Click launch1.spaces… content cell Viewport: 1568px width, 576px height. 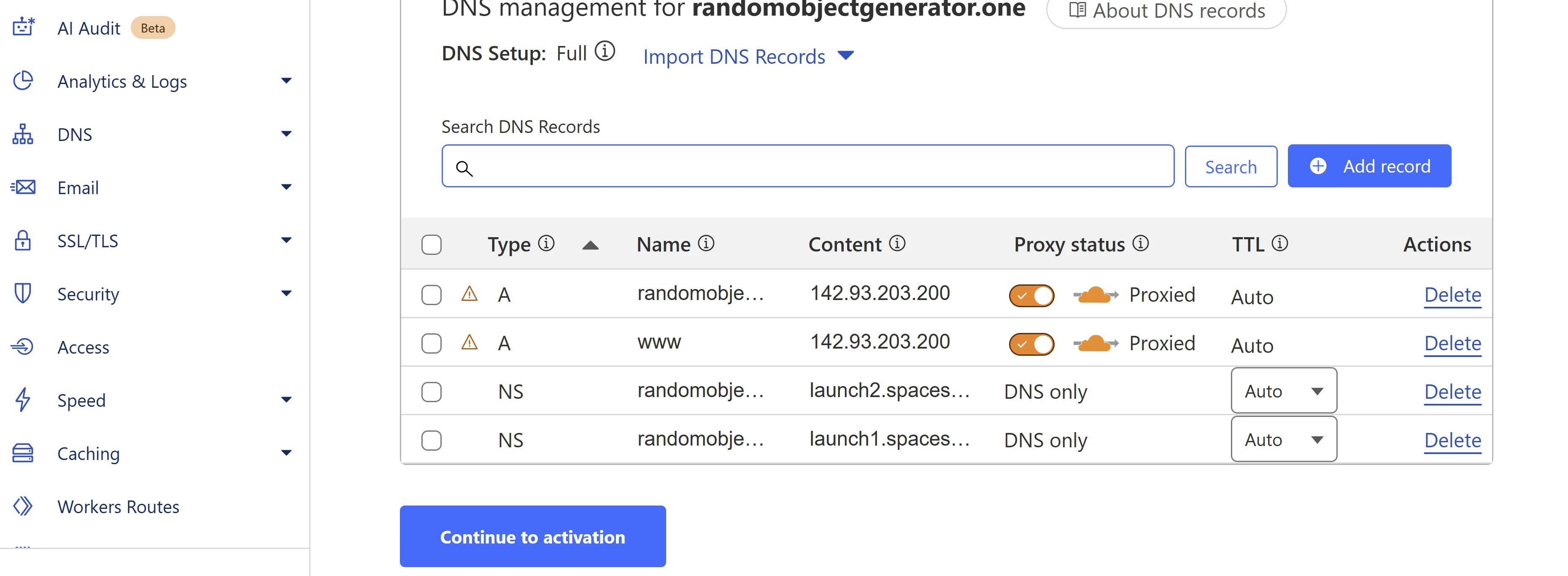(889, 439)
